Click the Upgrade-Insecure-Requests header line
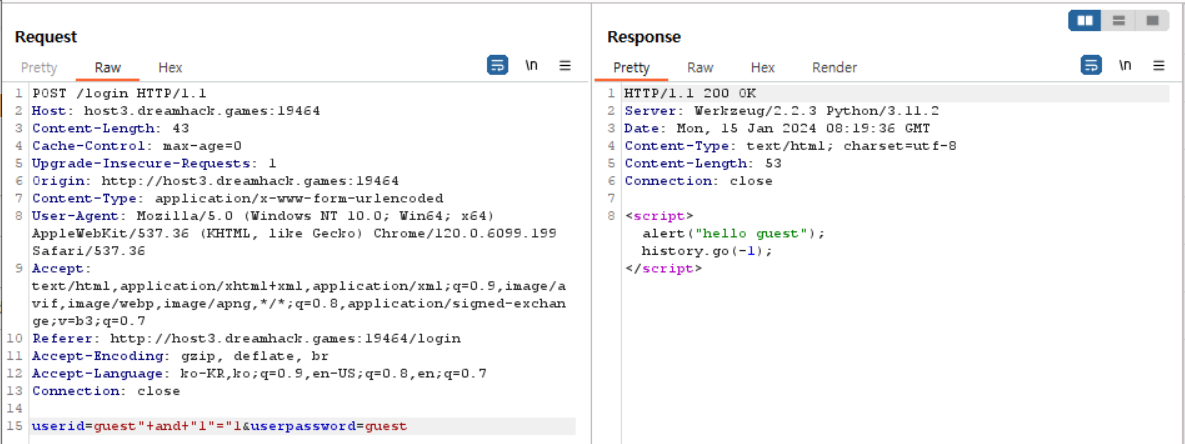Image resolution: width=1185 pixels, height=444 pixels. point(154,163)
